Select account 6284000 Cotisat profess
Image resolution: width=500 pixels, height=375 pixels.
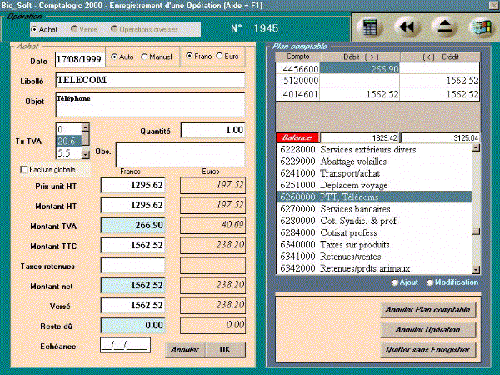(x=374, y=233)
